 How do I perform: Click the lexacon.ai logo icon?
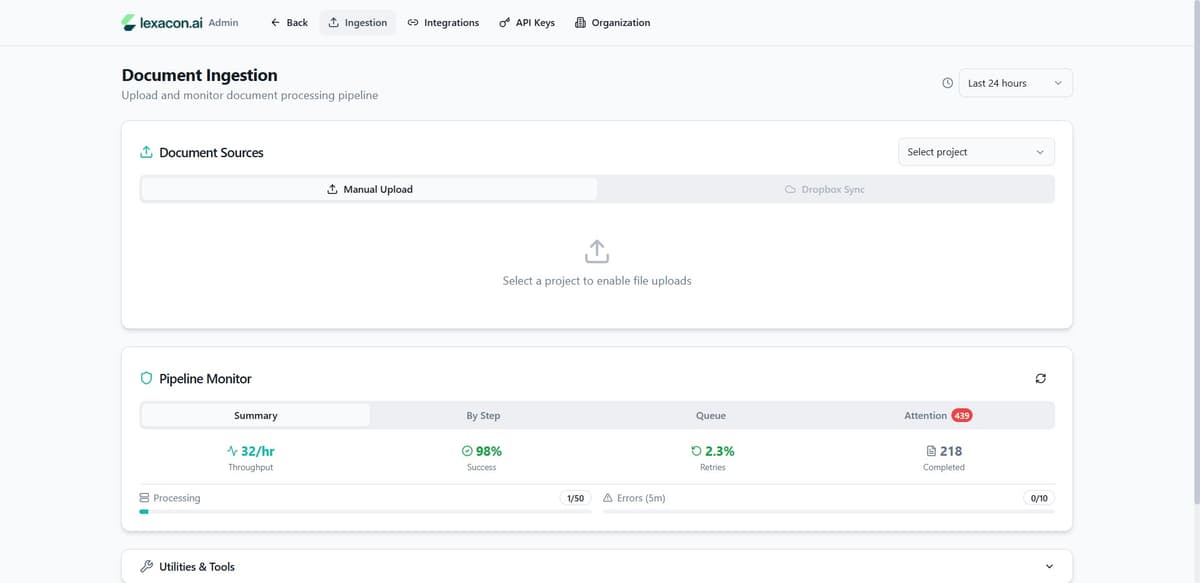tap(129, 22)
